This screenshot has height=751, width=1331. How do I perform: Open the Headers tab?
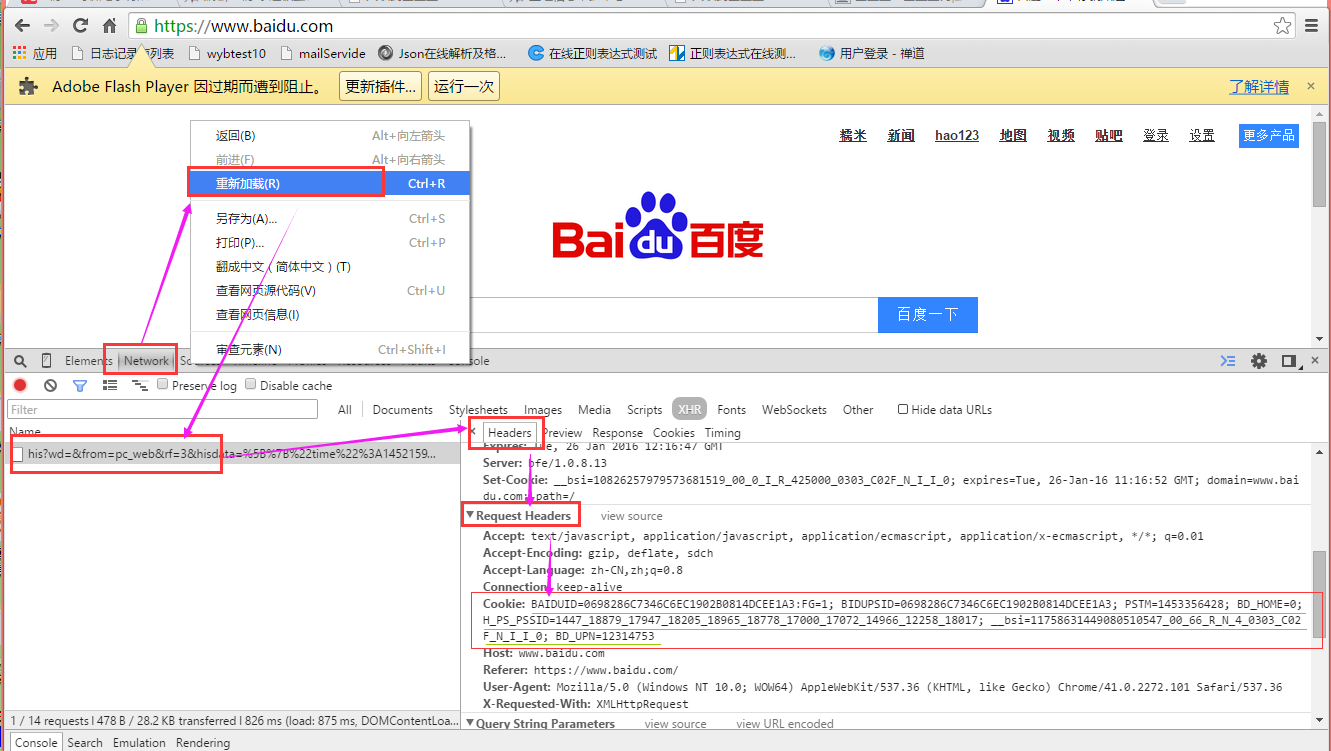[510, 433]
